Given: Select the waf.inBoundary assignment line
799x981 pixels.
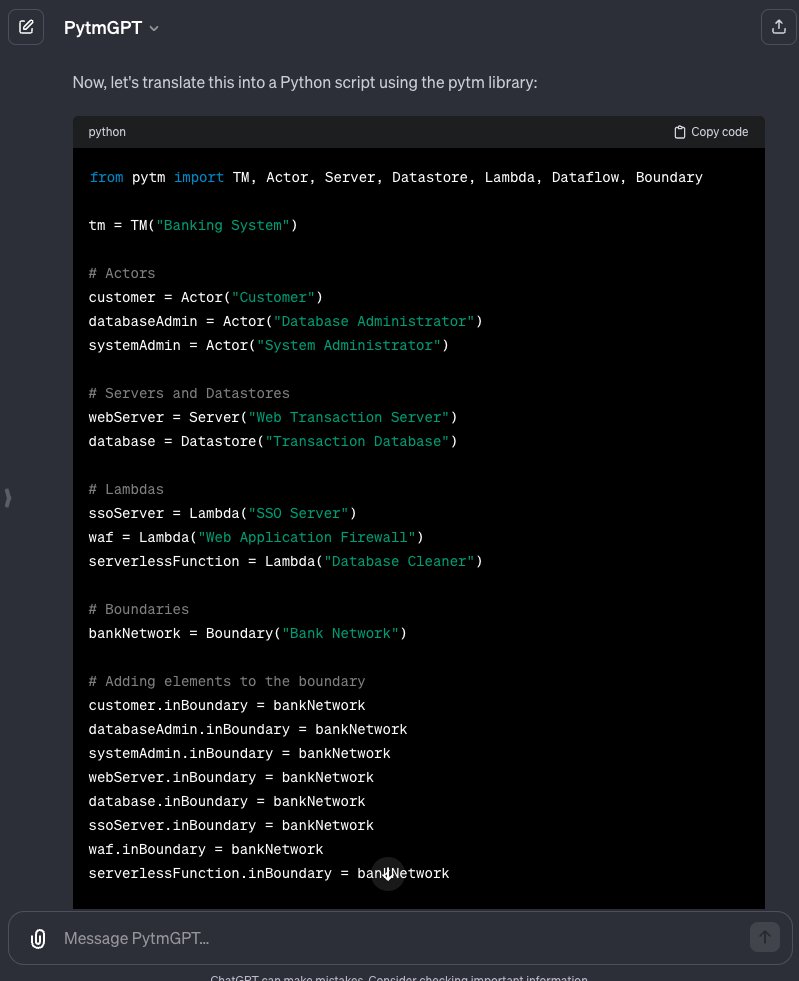Looking at the screenshot, I should pyautogui.click(x=206, y=850).
